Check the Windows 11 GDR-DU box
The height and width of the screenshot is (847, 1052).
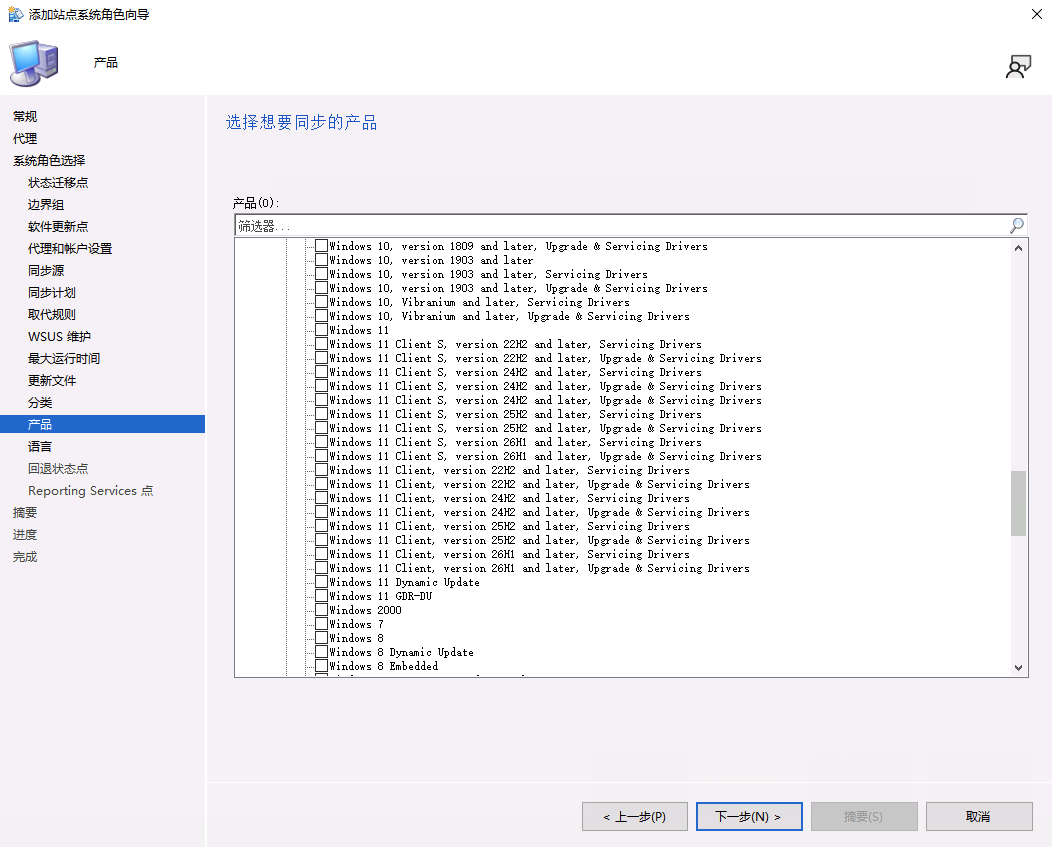pyautogui.click(x=321, y=596)
